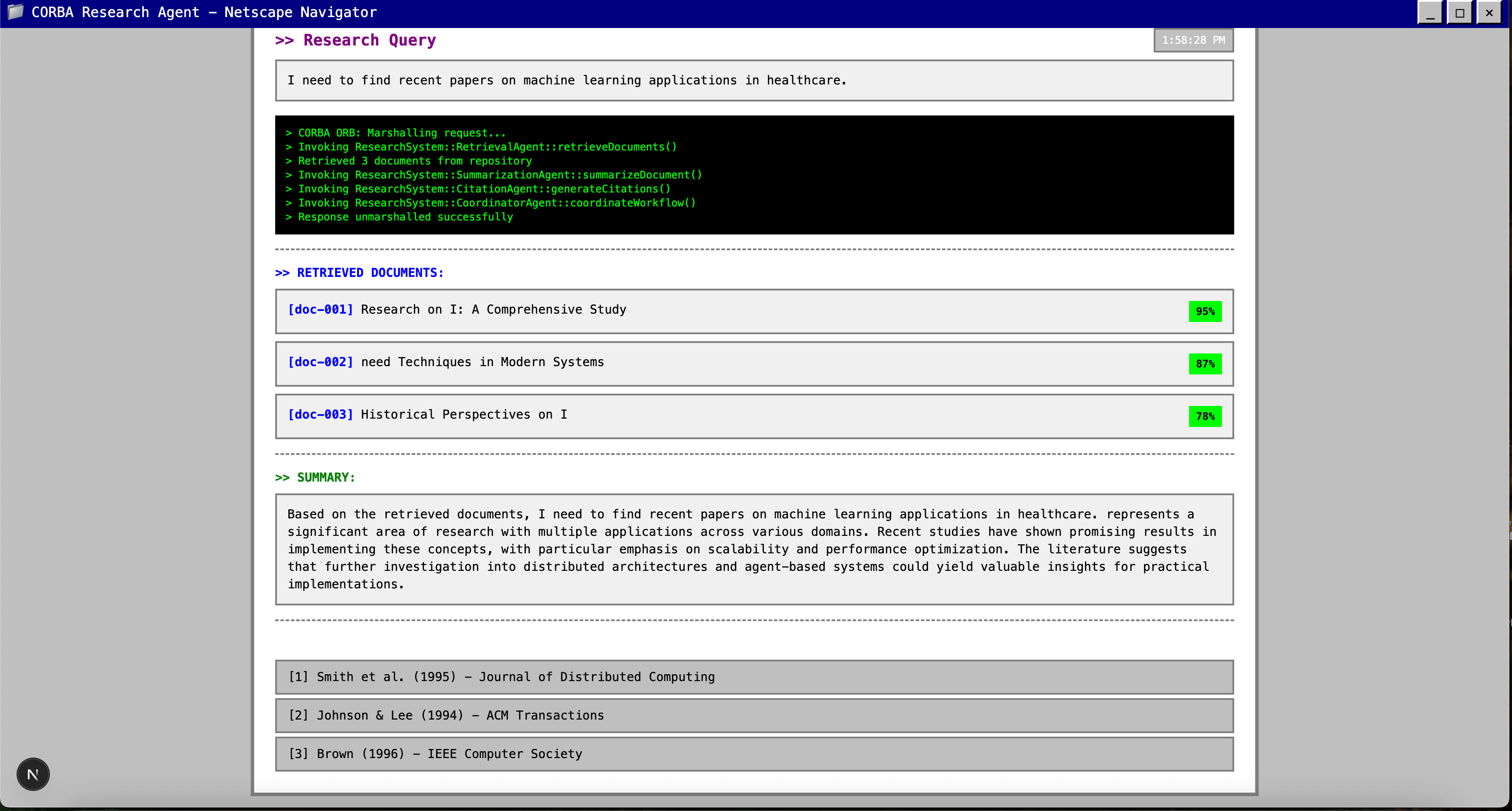Open the doc-002 document link
This screenshot has height=811, width=1512.
(321, 362)
